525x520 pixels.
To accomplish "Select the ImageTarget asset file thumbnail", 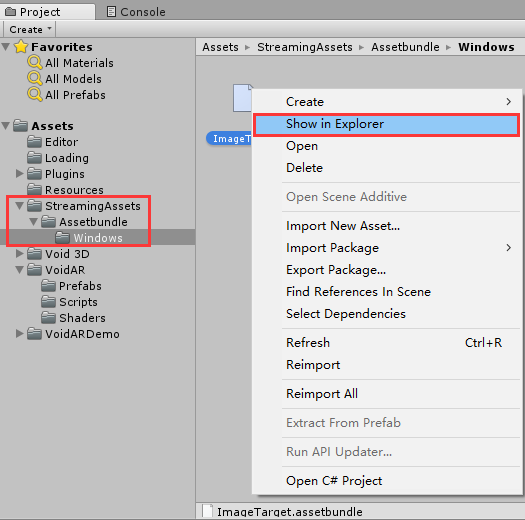I will coord(242,98).
